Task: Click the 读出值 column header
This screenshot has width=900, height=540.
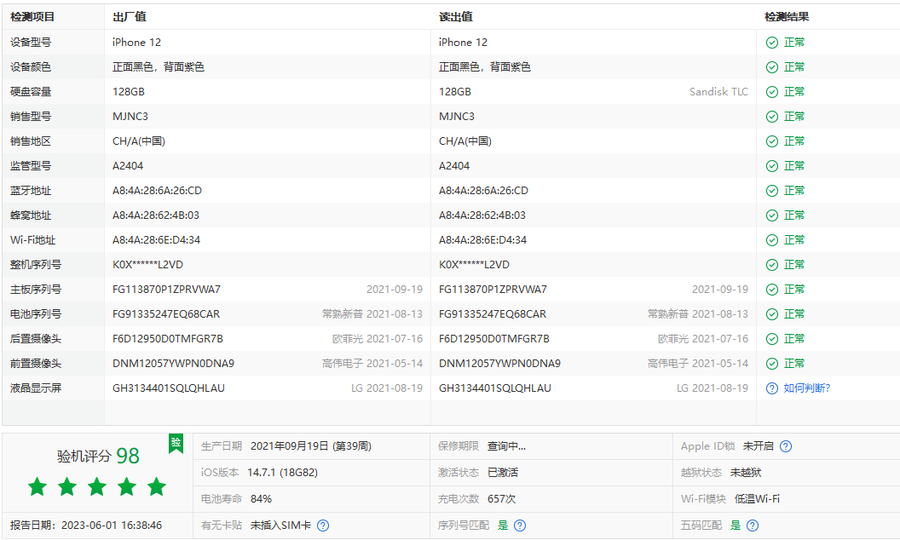Action: (x=456, y=17)
